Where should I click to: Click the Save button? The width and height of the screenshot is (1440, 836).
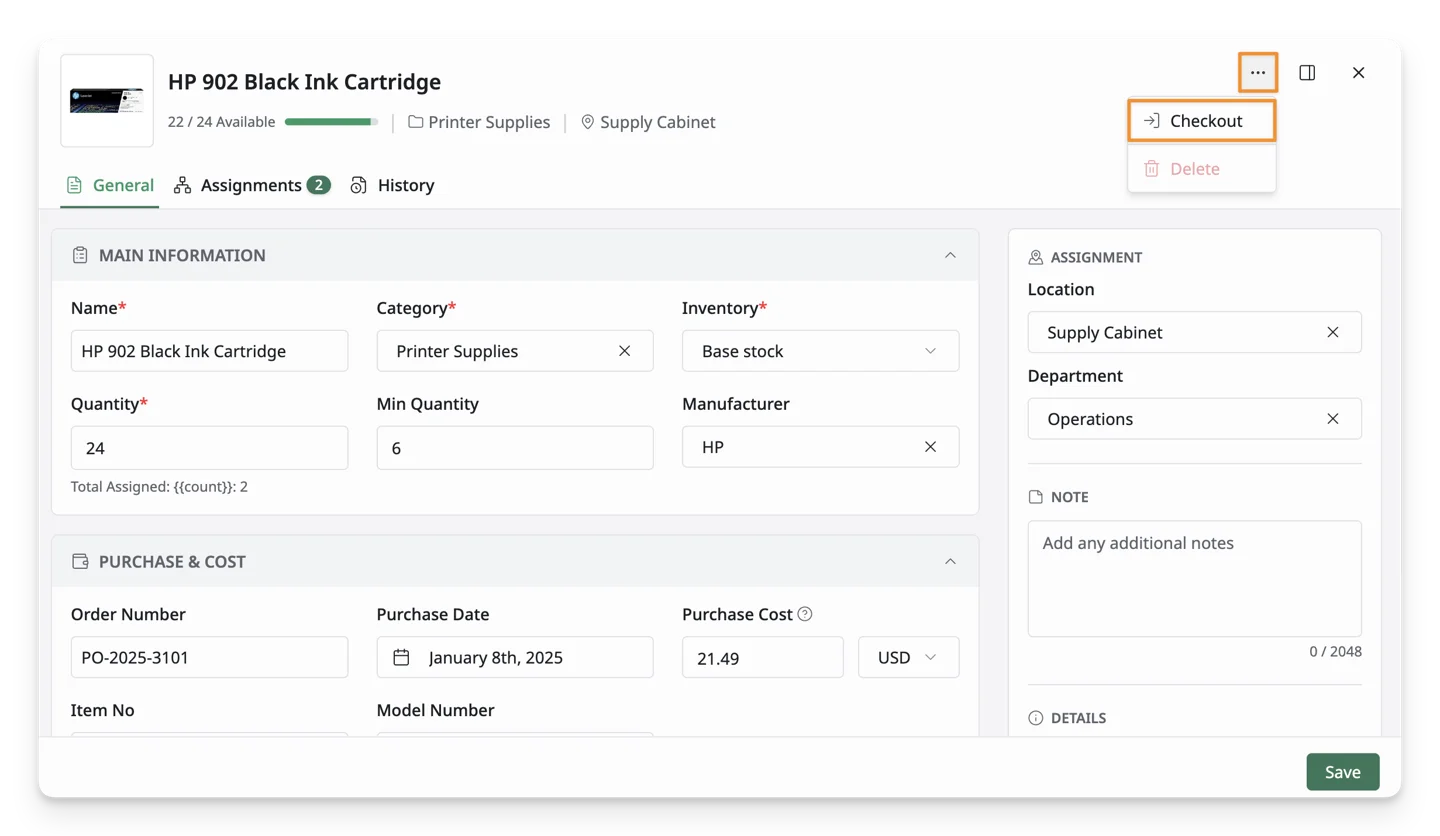[x=1343, y=772]
